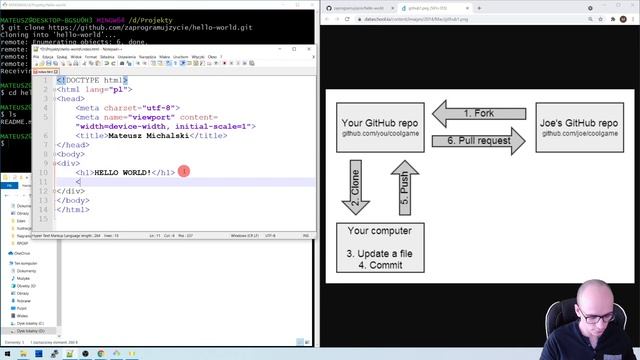Click the Save recorded macro icon

click(x=252, y=63)
